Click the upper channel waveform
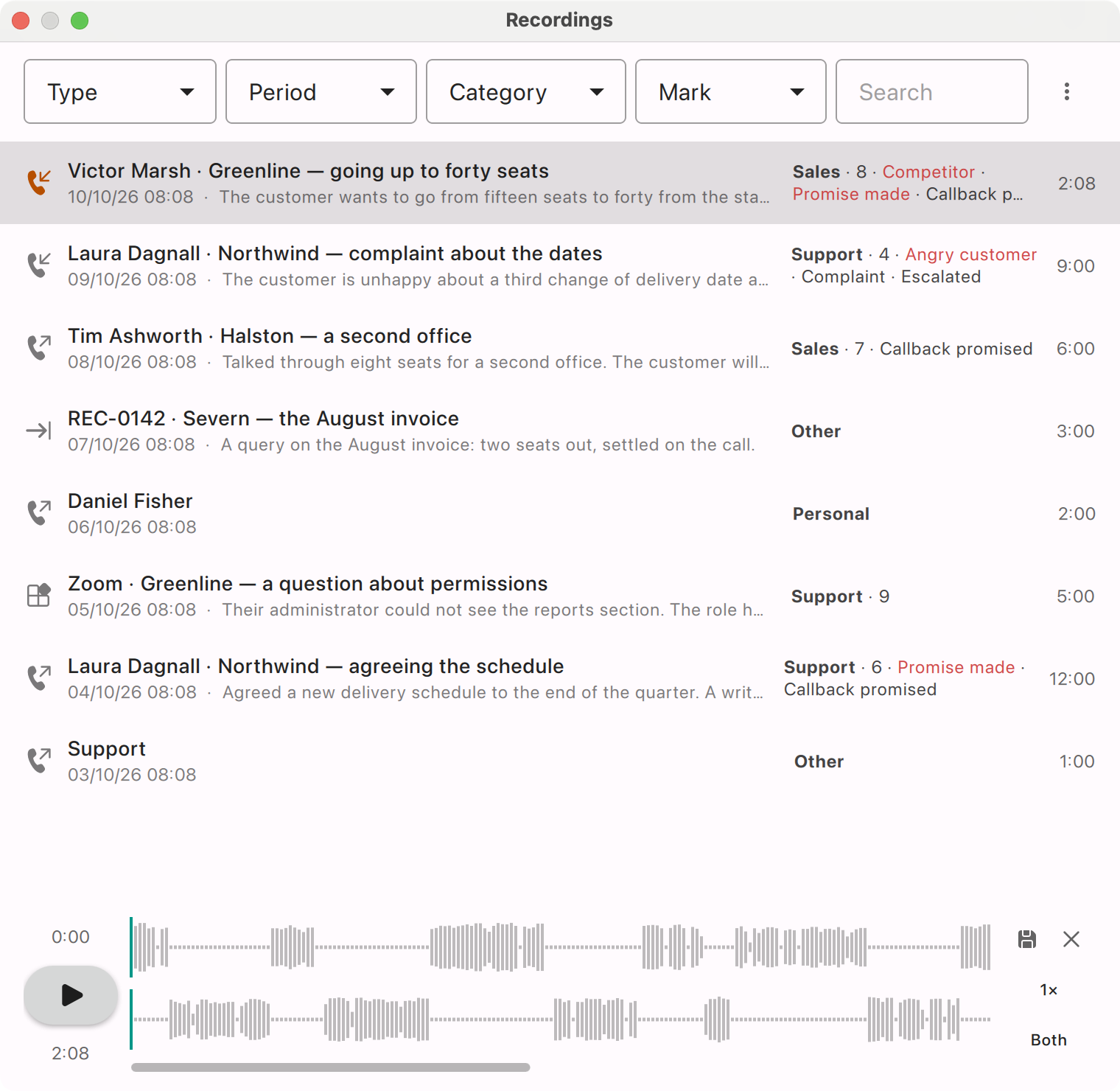 pos(560,947)
